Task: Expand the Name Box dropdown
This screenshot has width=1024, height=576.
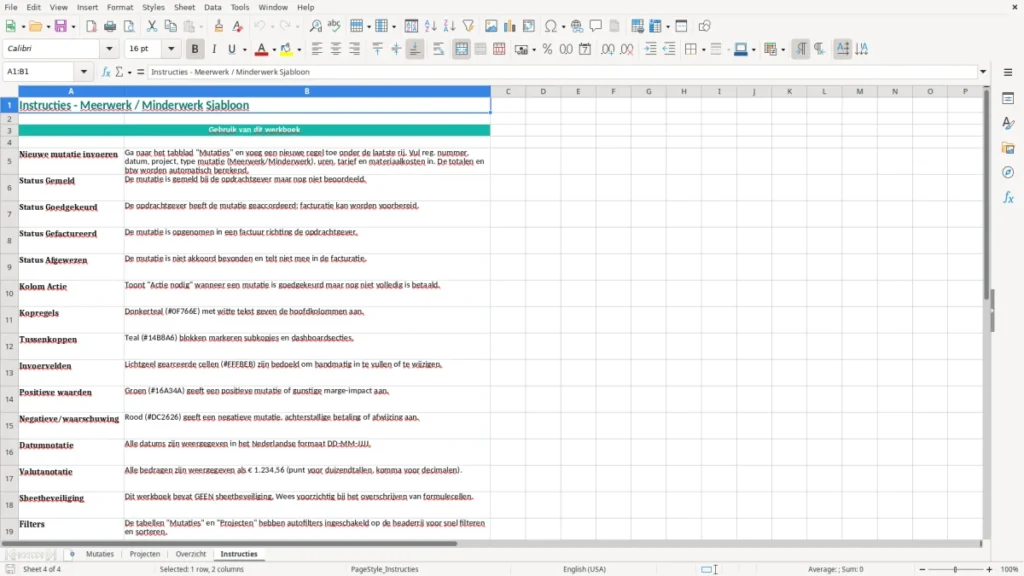Action: pos(84,72)
